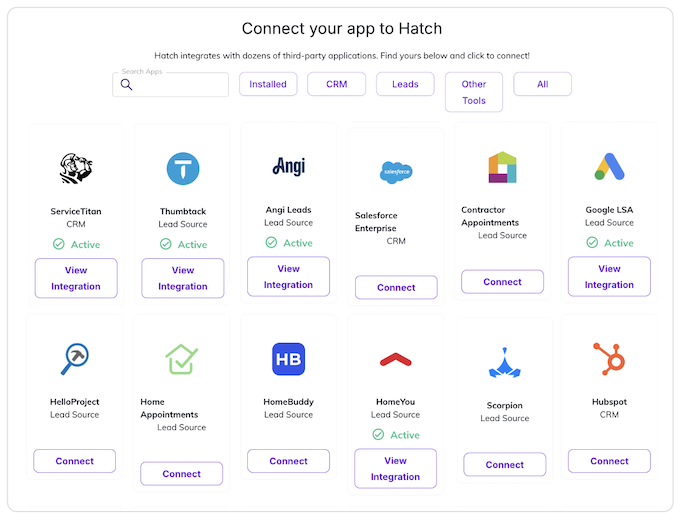This screenshot has height=520, width=680.
Task: Click the HomeBuddy HB logo
Action: pos(288,359)
